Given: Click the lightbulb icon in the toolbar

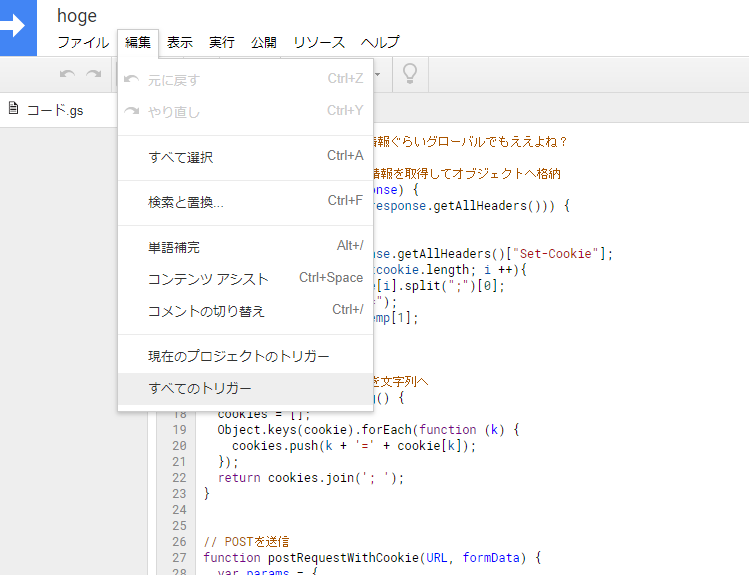Looking at the screenshot, I should 408,73.
